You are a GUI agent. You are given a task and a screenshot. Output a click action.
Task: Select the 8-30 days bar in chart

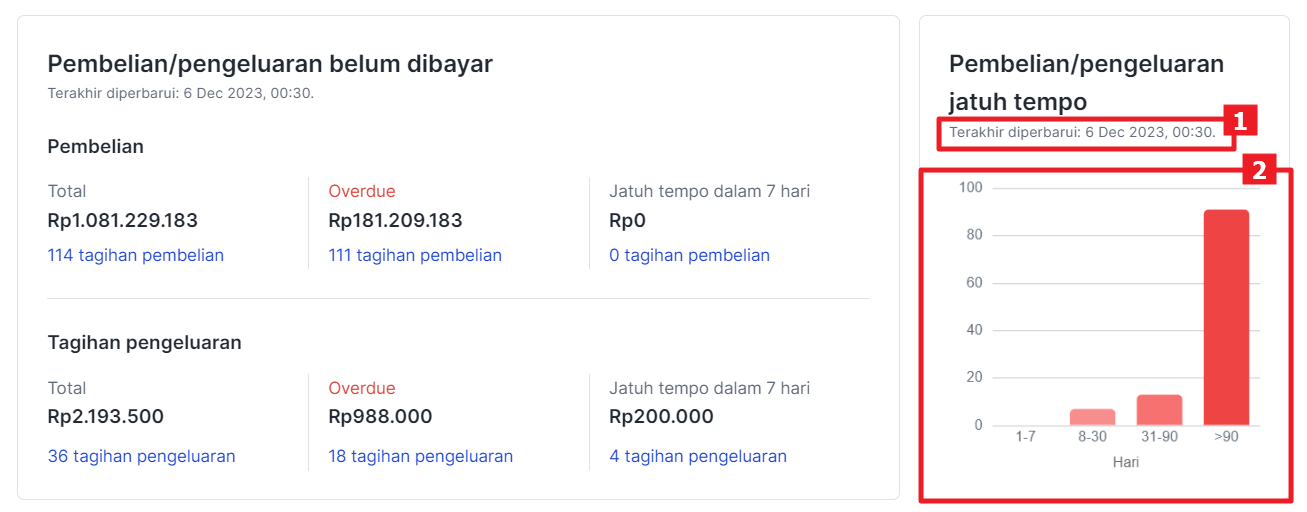tap(1092, 417)
